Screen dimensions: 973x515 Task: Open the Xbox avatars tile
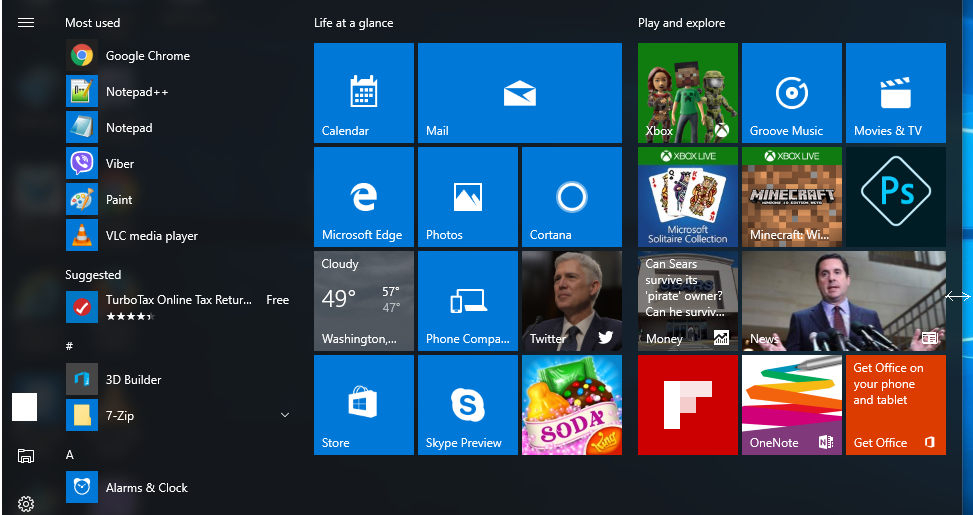click(x=688, y=93)
